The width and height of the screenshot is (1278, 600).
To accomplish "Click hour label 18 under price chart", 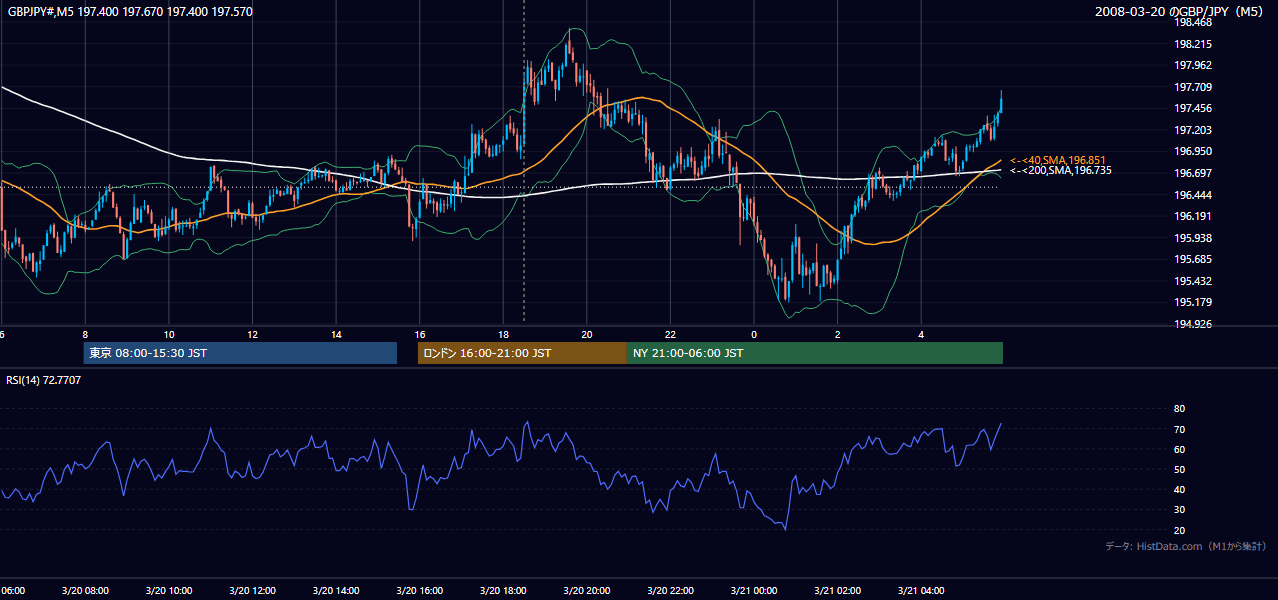I will coord(503,334).
